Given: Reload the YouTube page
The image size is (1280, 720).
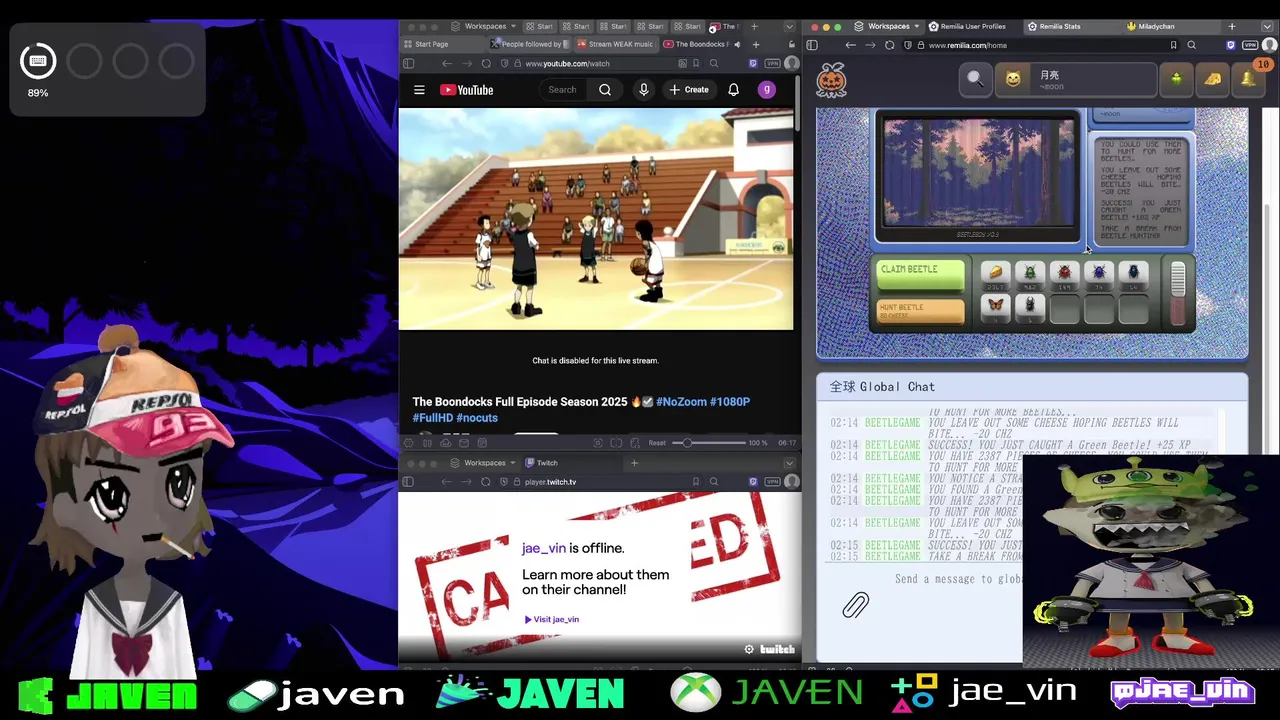Looking at the screenshot, I should [x=486, y=63].
